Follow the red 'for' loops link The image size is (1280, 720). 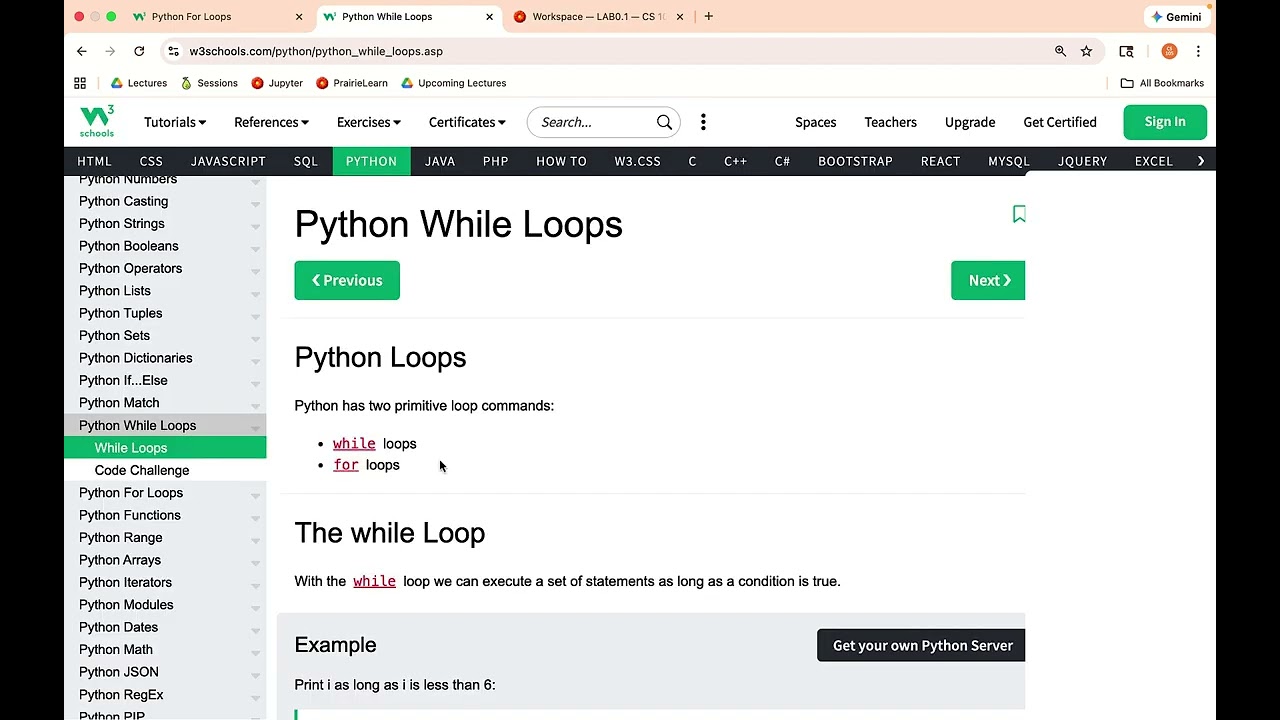click(x=346, y=465)
